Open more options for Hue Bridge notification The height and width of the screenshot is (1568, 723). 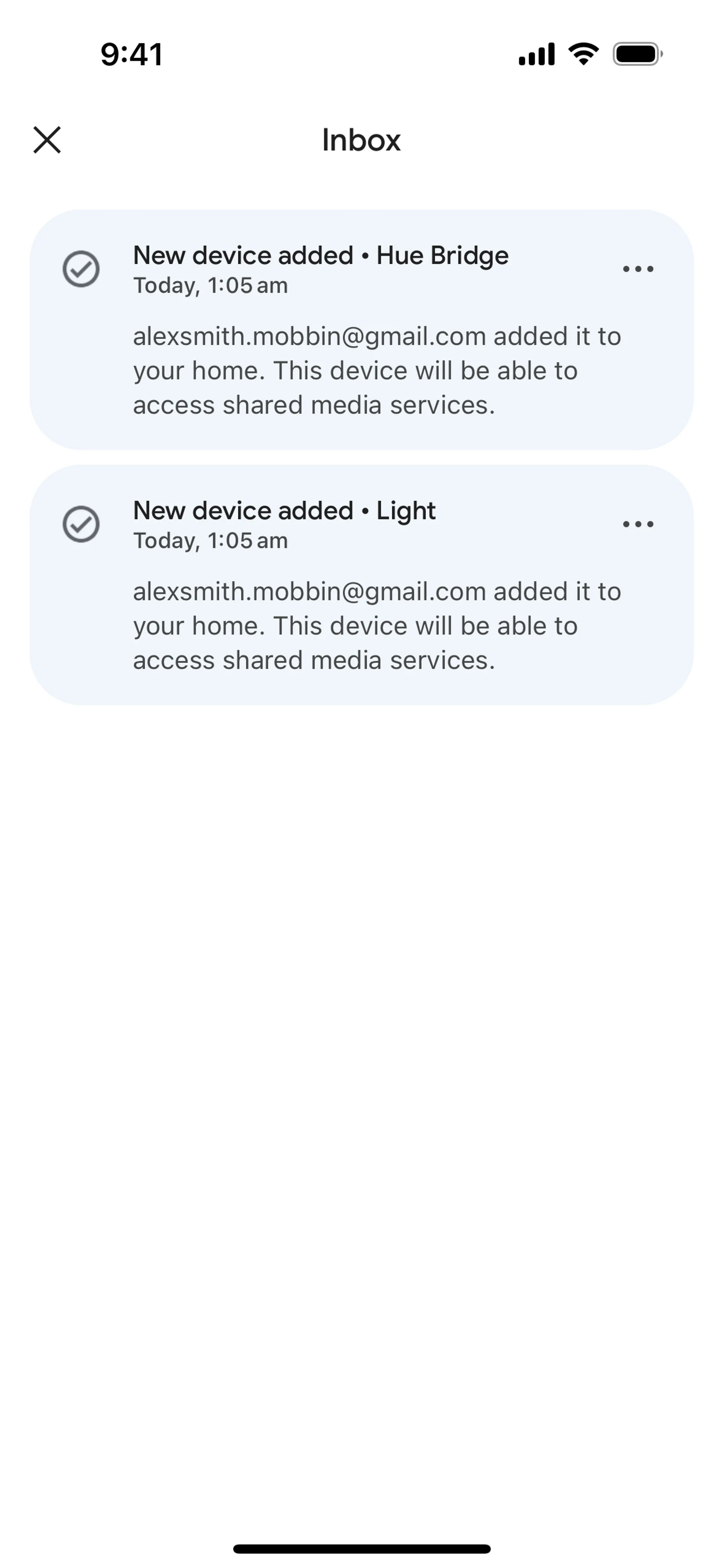(638, 269)
